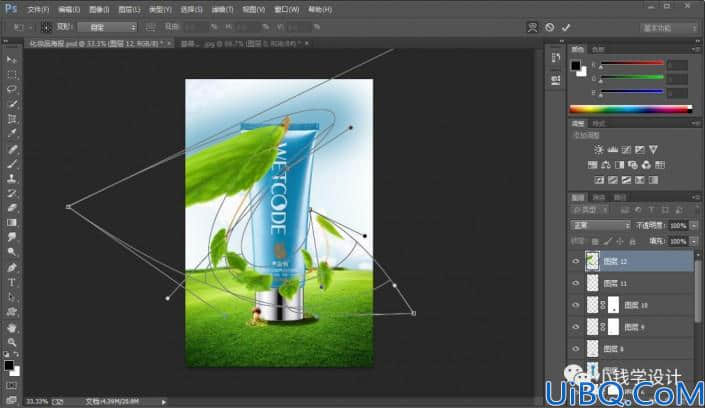Open the layer fill slider arrow
This screenshot has height=408, width=705.
[694, 242]
